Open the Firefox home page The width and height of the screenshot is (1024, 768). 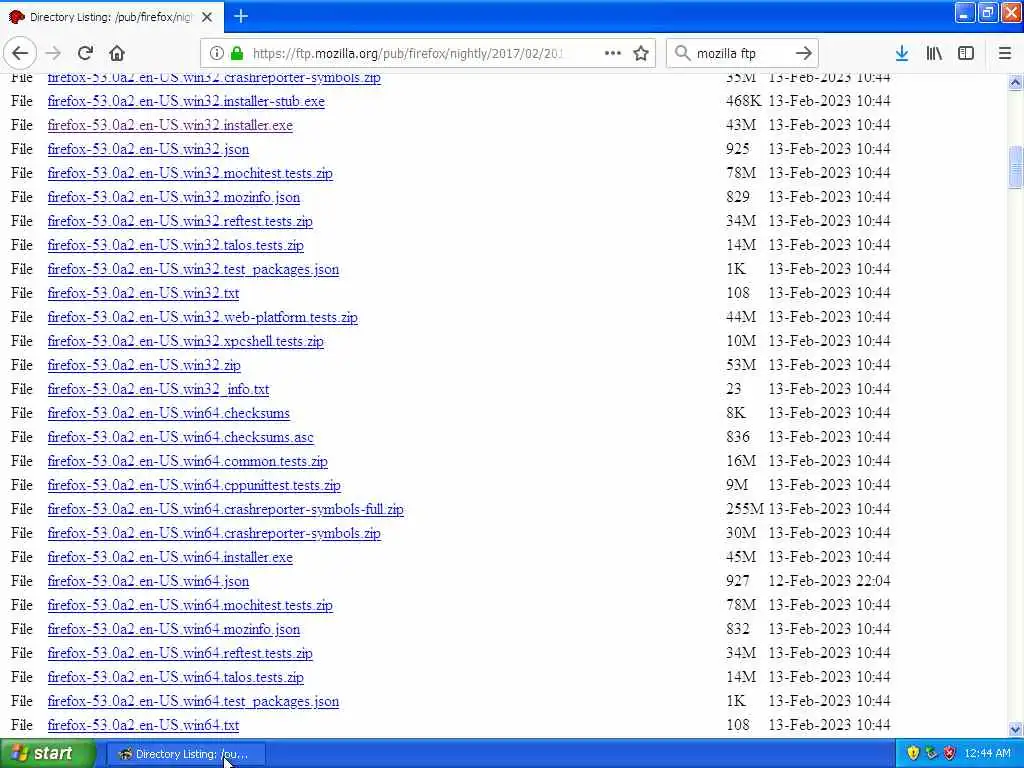pyautogui.click(x=117, y=53)
